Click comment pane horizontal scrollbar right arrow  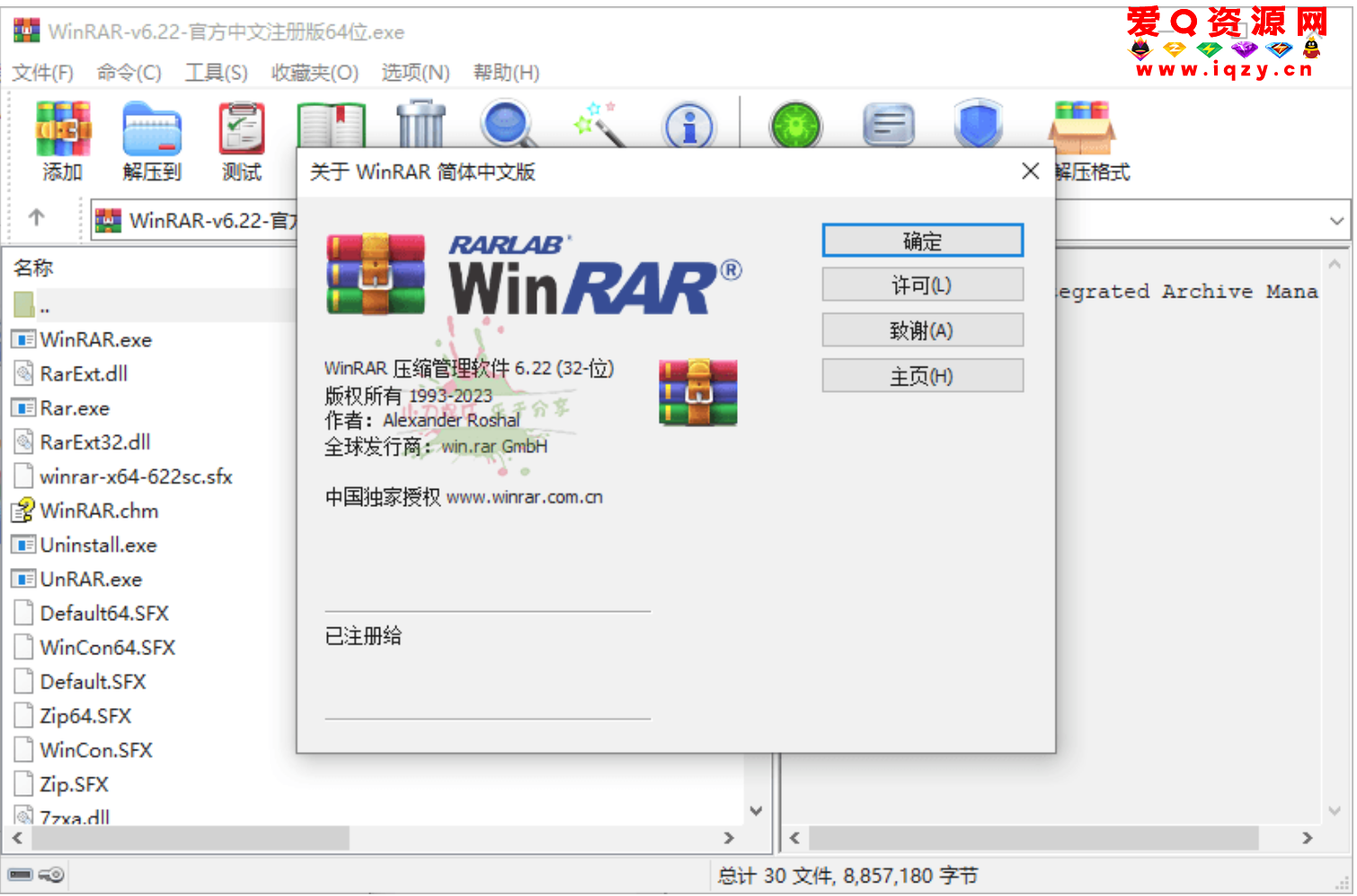pos(1308,838)
